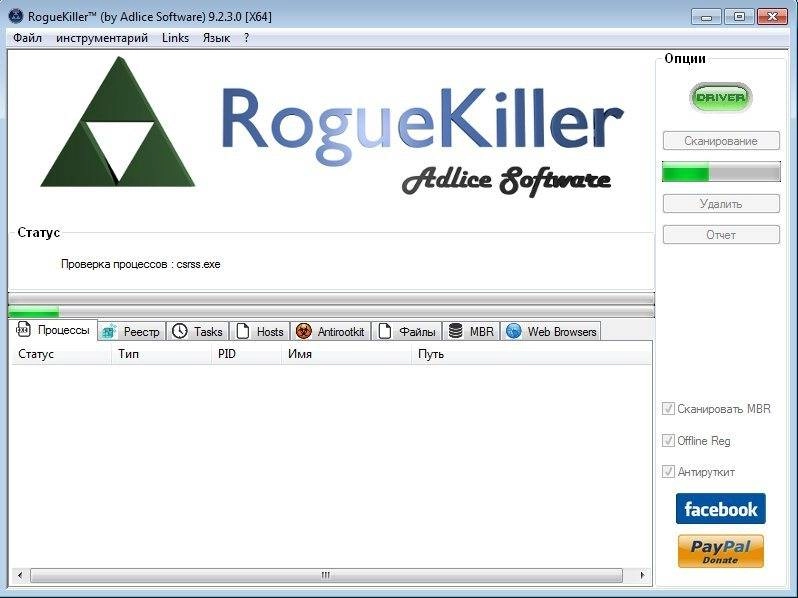Image resolution: width=798 pixels, height=598 pixels.
Task: Click the Antirootkit biohazard icon
Action: [304, 331]
